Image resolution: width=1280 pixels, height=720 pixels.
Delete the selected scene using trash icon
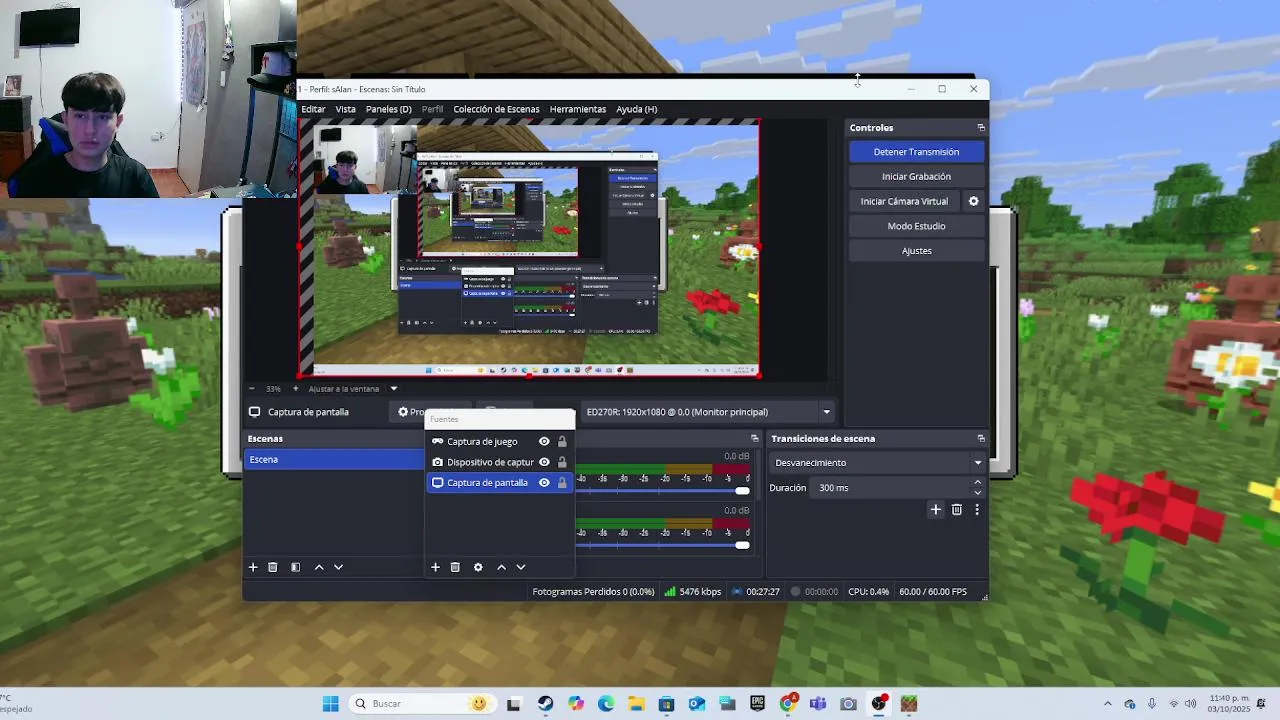tap(272, 567)
